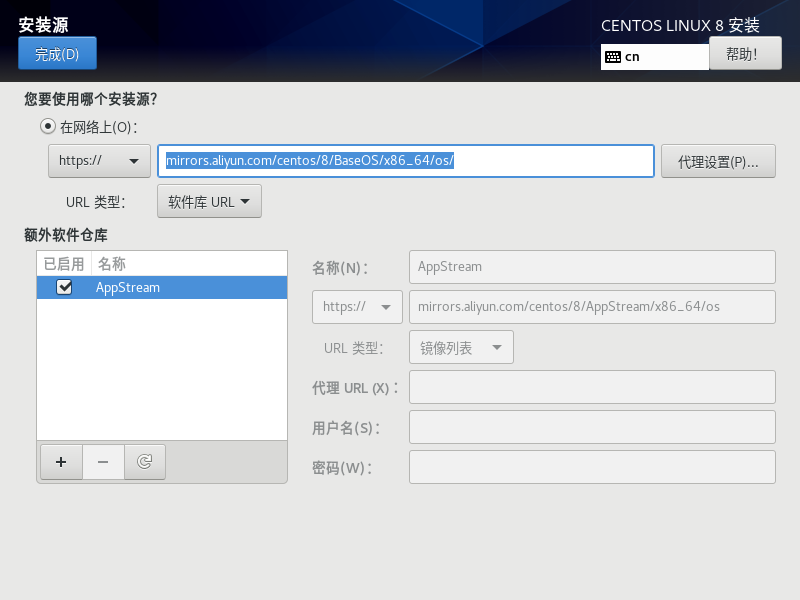Open the https:// protocol dropdown
The image size is (800, 600).
(98, 160)
